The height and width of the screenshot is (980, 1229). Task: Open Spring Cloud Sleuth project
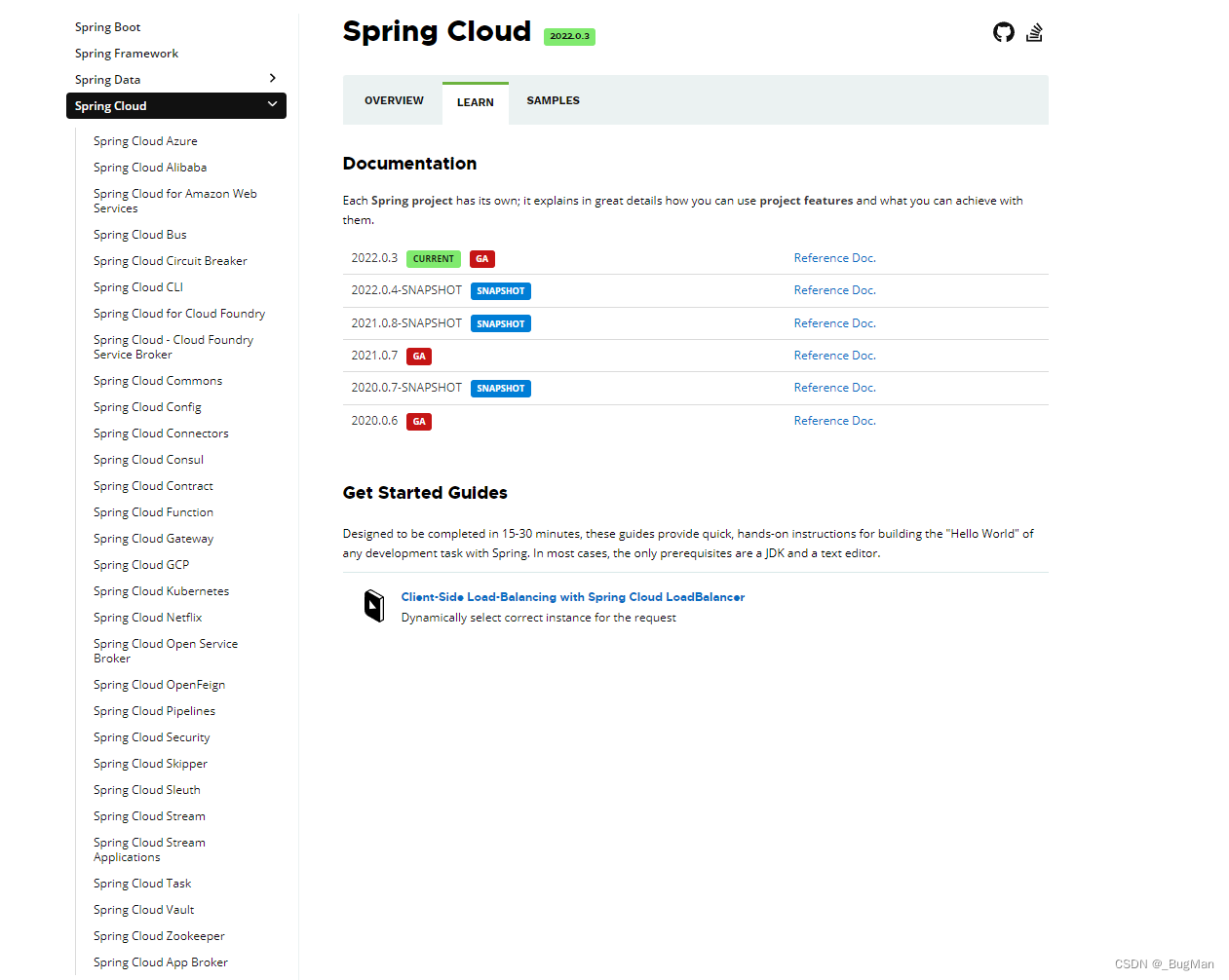point(147,790)
